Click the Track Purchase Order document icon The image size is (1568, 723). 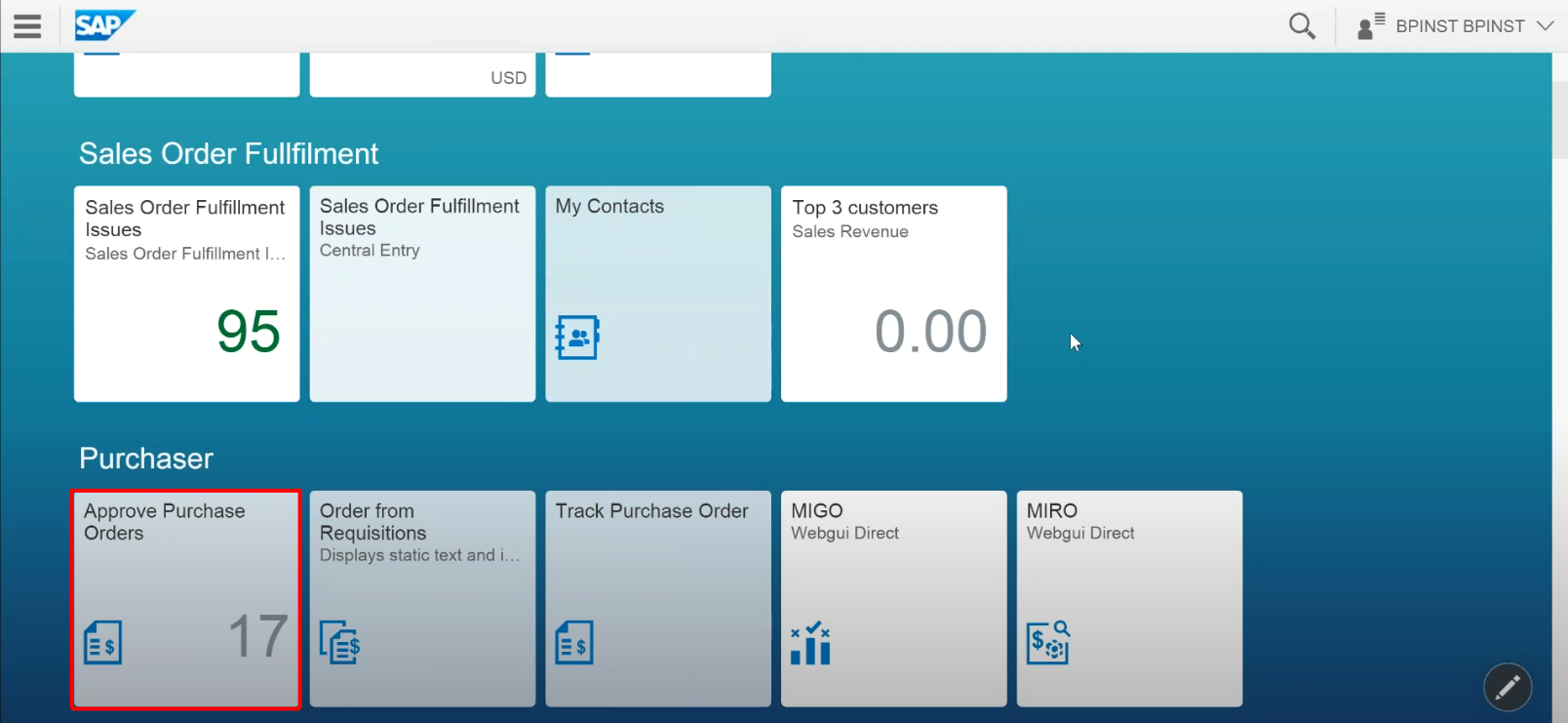click(574, 643)
